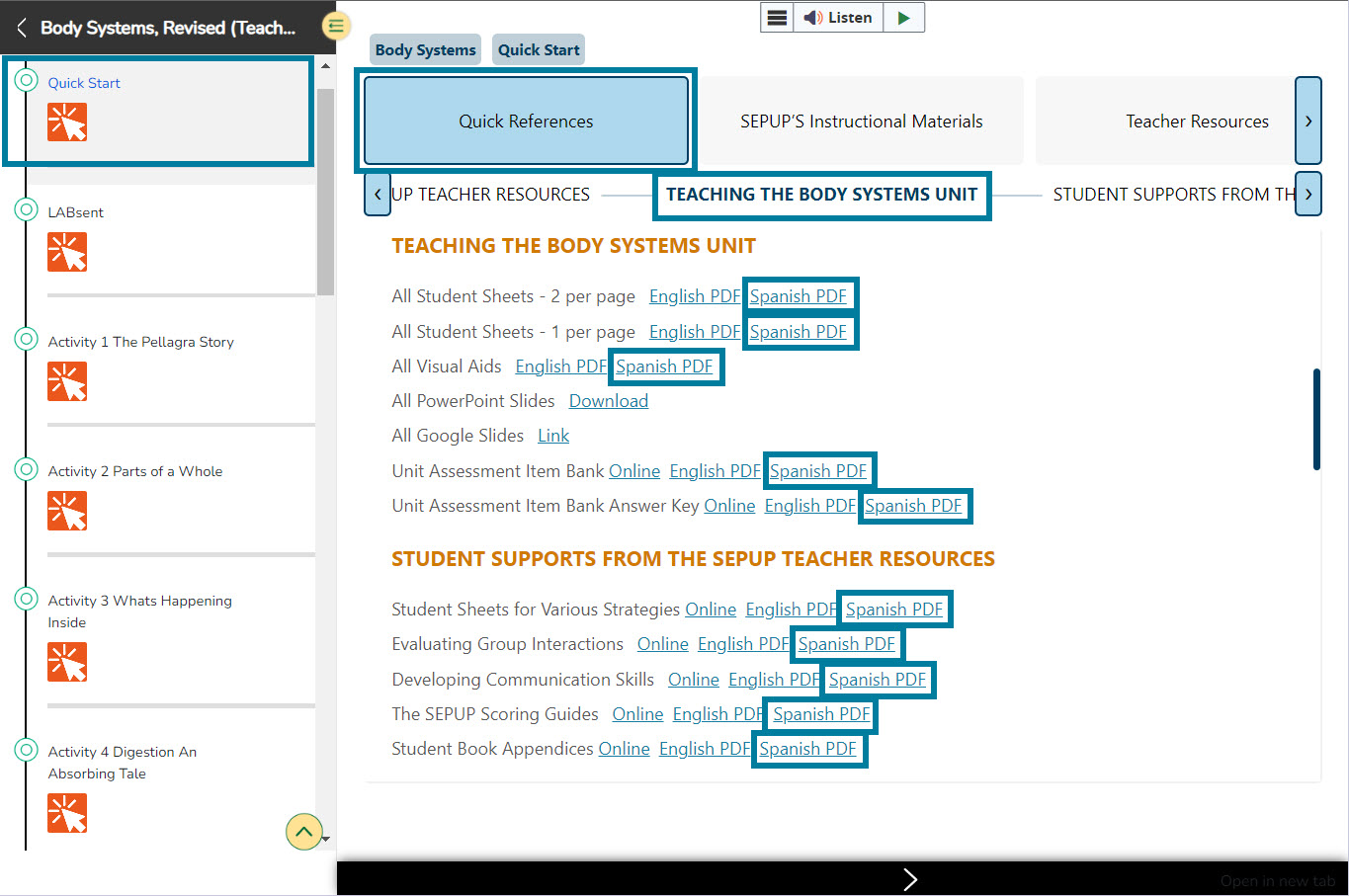Select the Activity 4 Digestion progress circle
The width and height of the screenshot is (1349, 896).
(x=27, y=750)
